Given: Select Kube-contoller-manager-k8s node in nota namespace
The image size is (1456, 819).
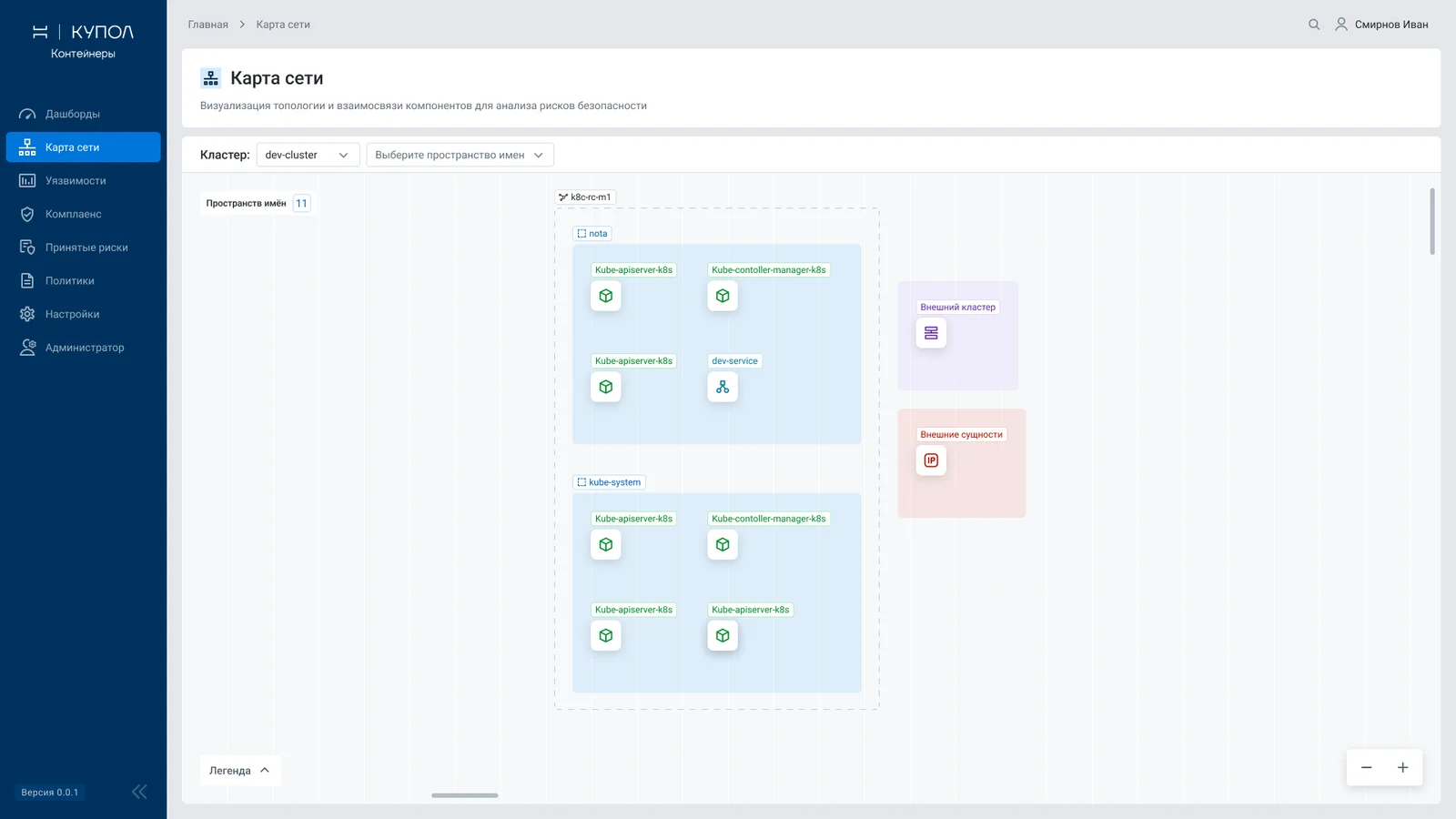Looking at the screenshot, I should (x=723, y=296).
